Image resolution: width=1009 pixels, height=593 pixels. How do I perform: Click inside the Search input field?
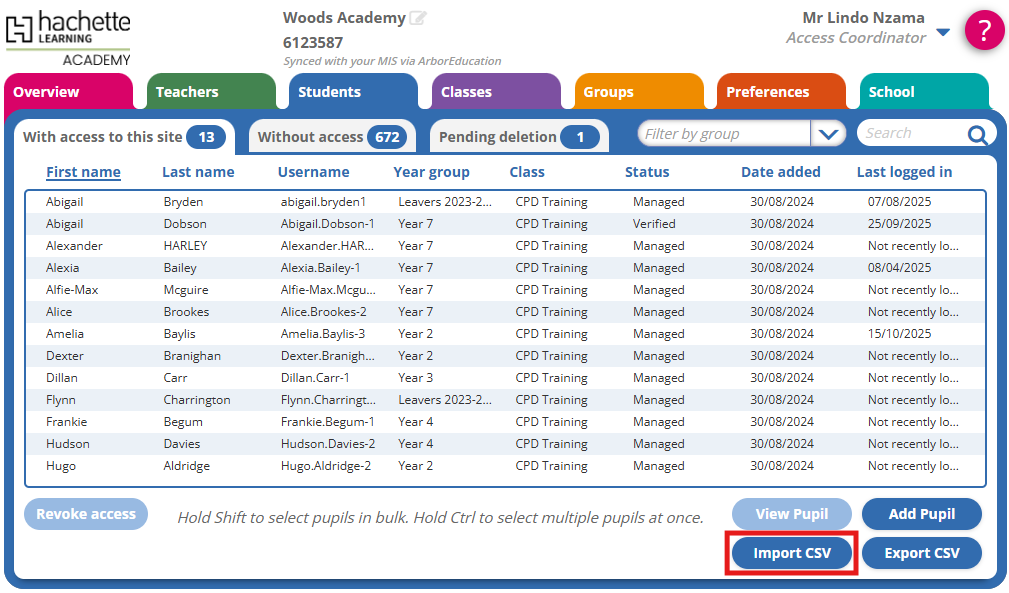coord(910,134)
